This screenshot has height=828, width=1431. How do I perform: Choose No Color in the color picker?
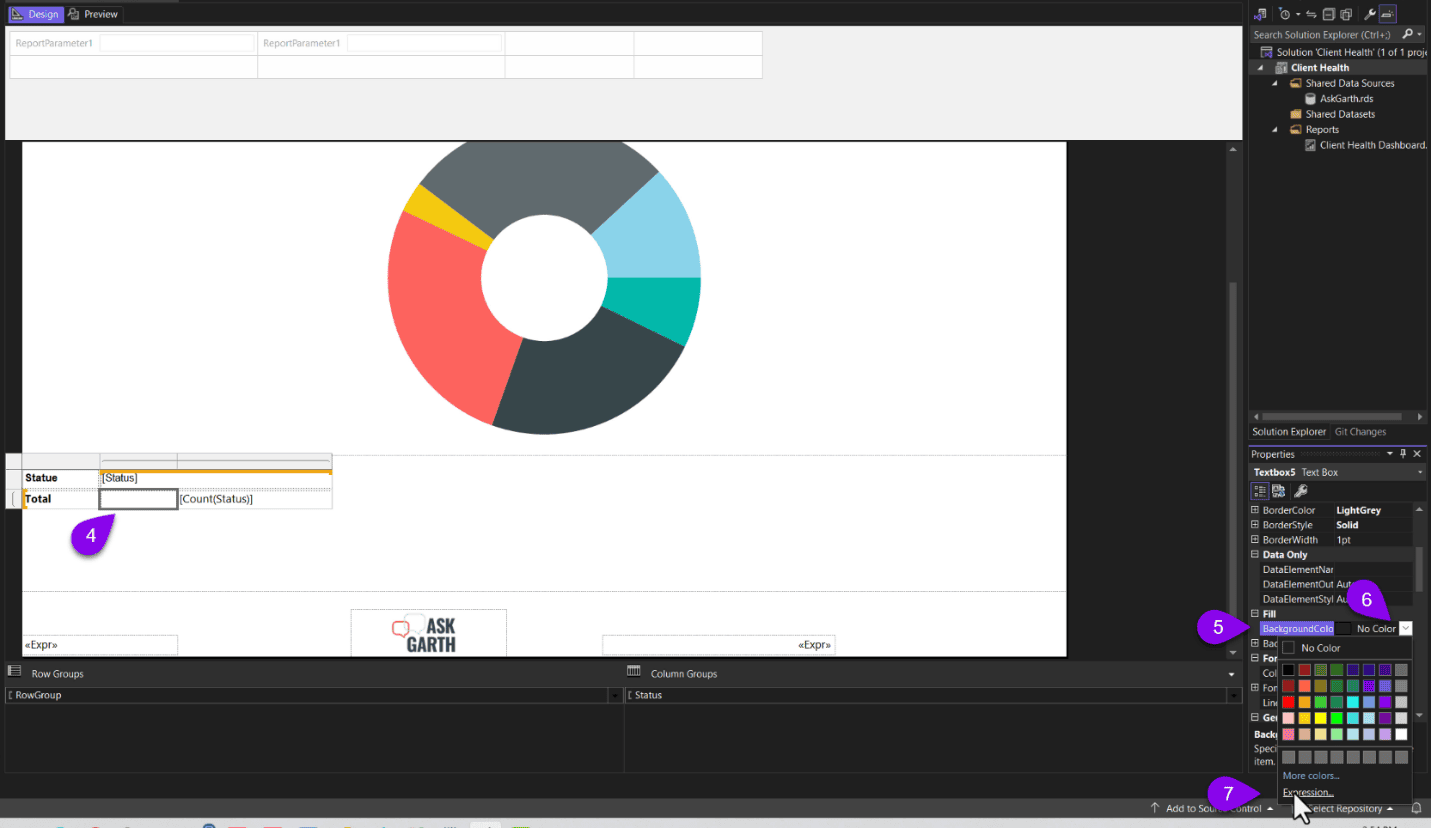click(x=1345, y=648)
